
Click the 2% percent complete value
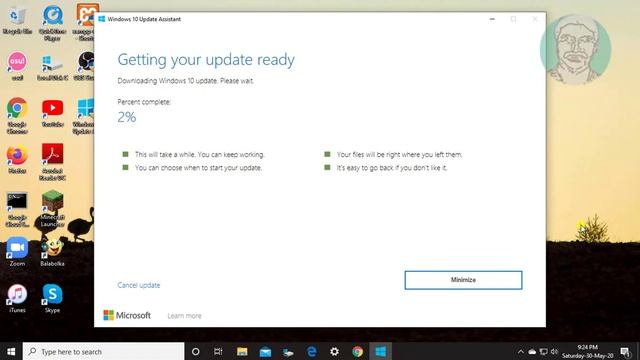(x=127, y=117)
